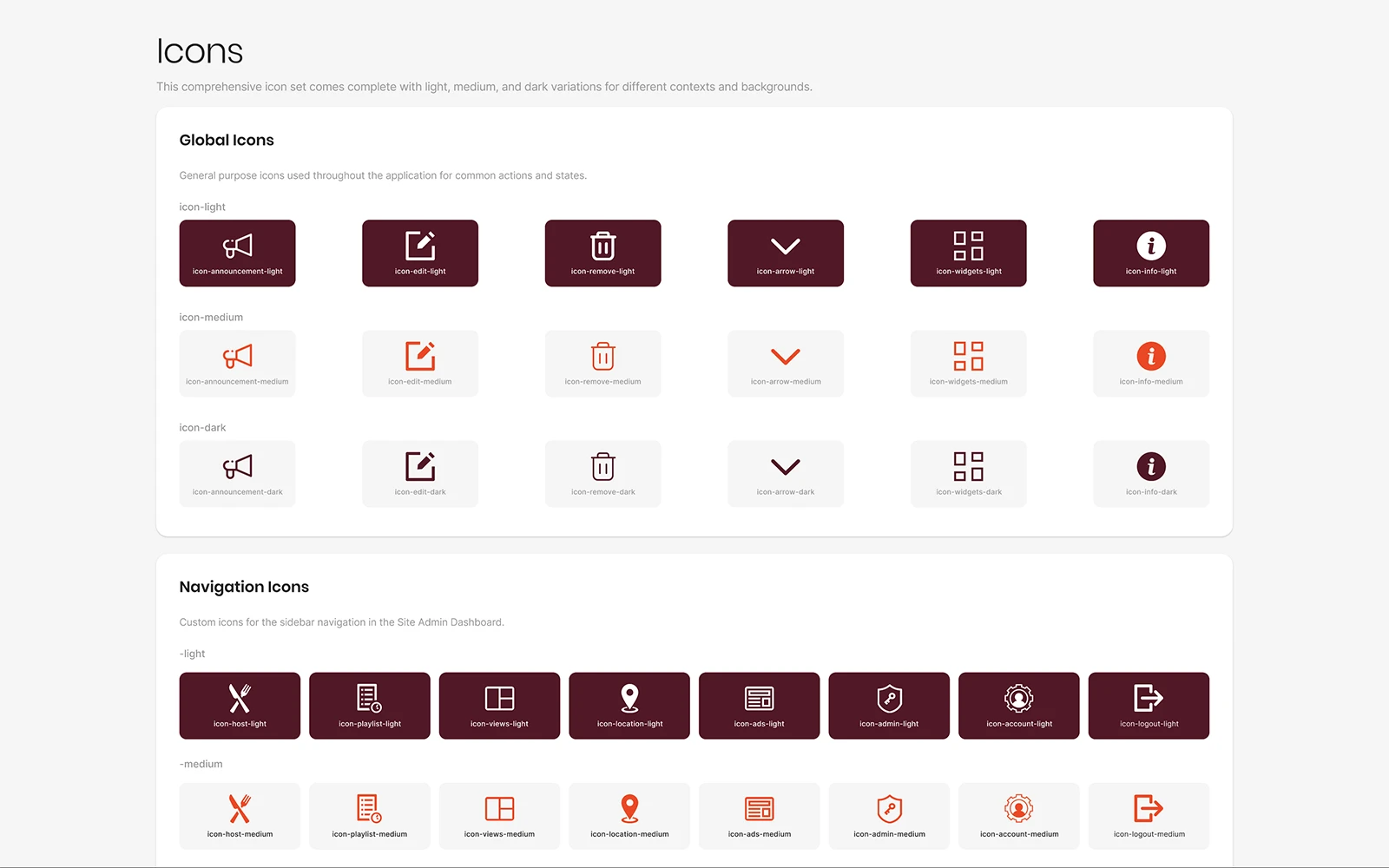
Task: Click the icon-ads-light icon
Action: click(760, 698)
